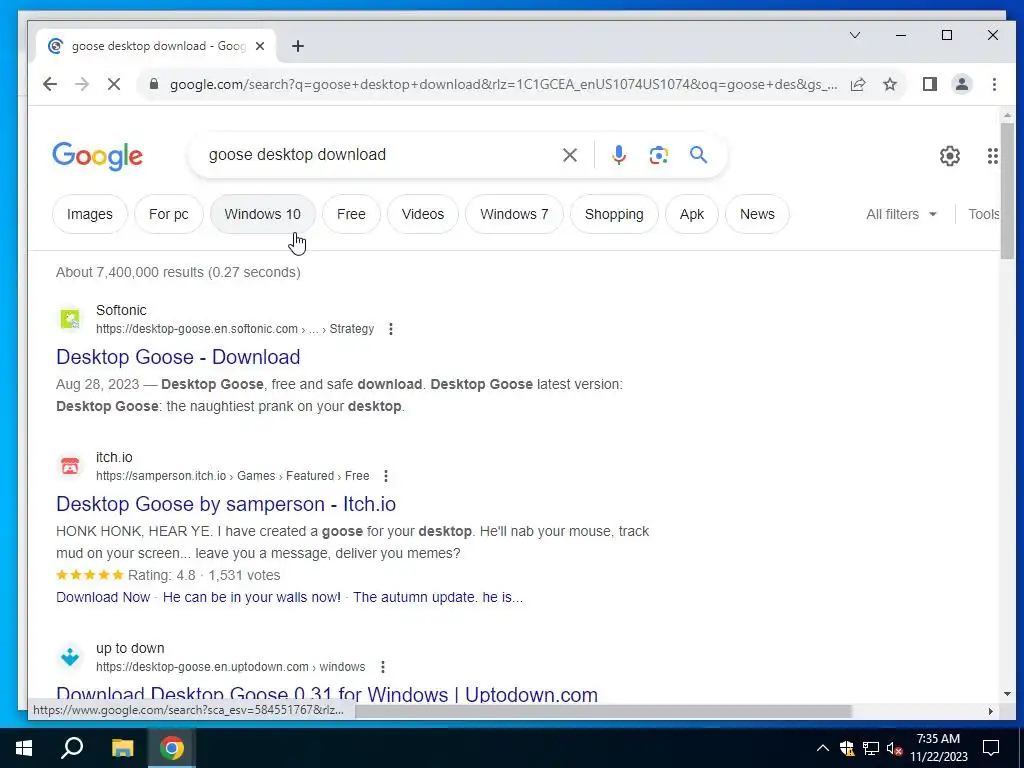Select the Apk filter chip
This screenshot has height=768, width=1024.
tap(692, 214)
